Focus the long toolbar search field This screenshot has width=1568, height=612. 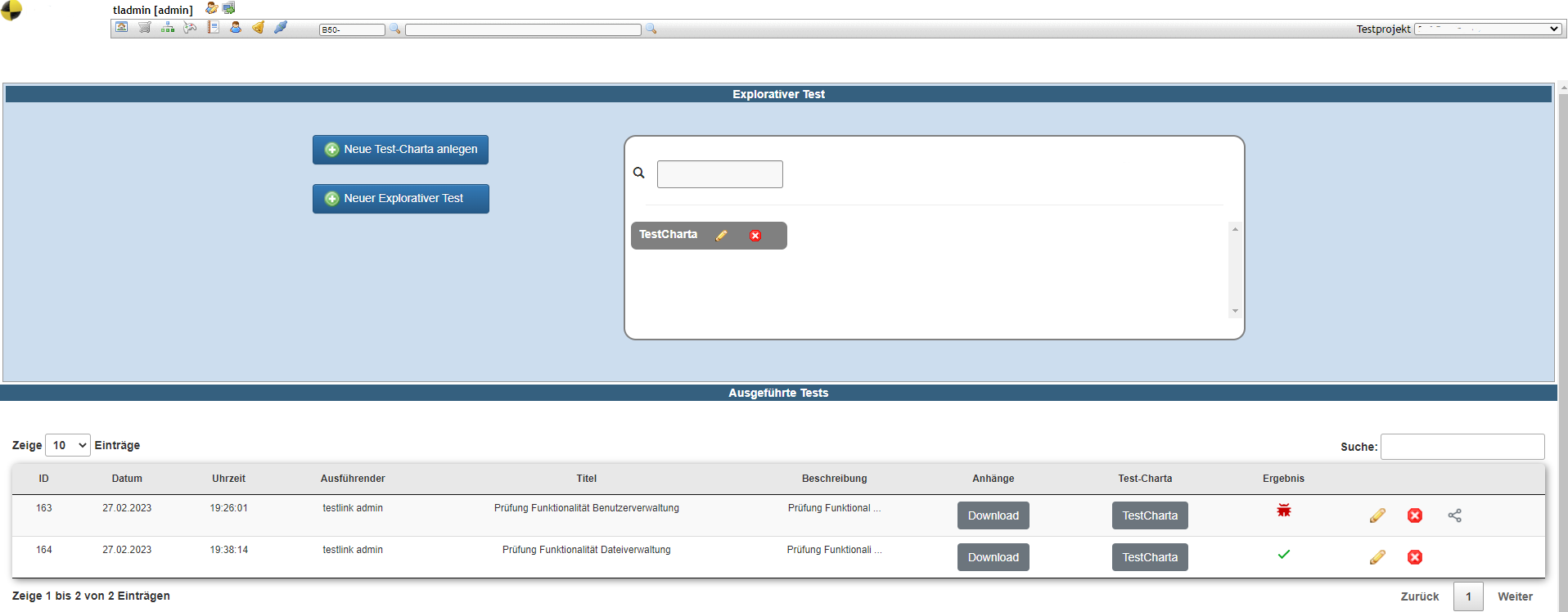click(x=523, y=29)
